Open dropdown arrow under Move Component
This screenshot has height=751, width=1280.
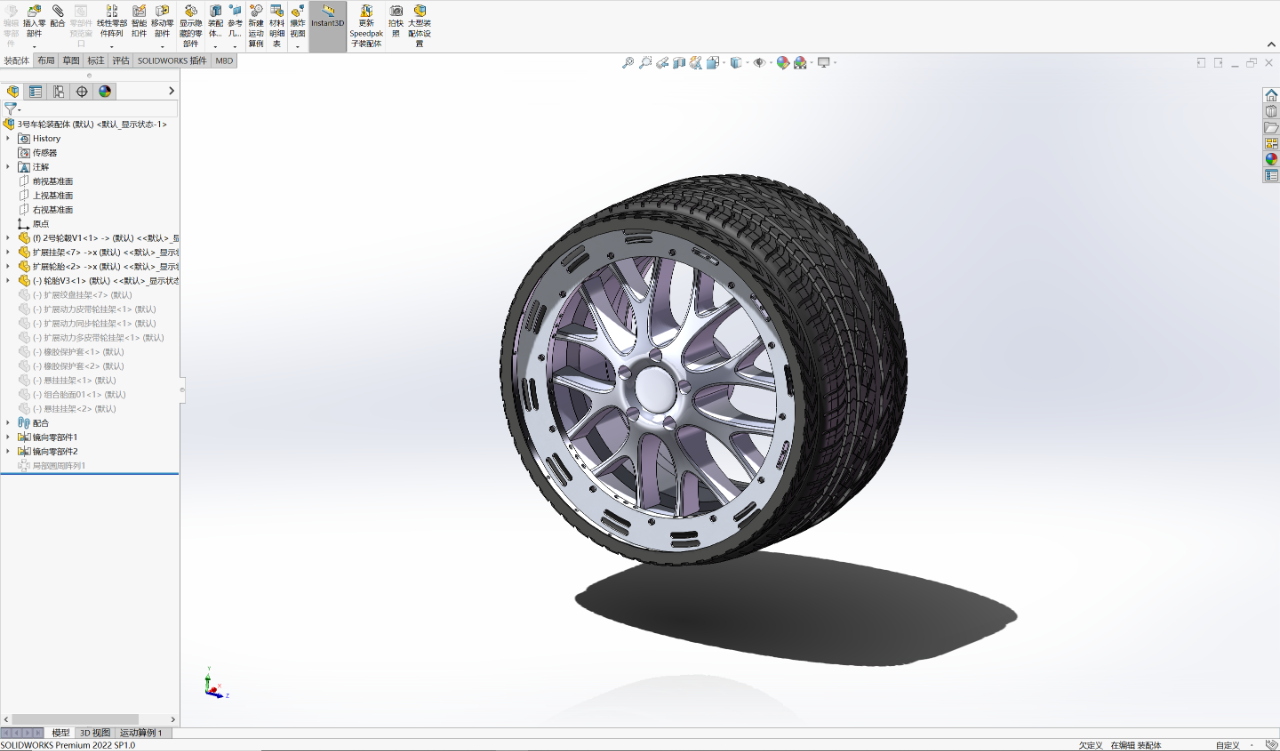(162, 47)
